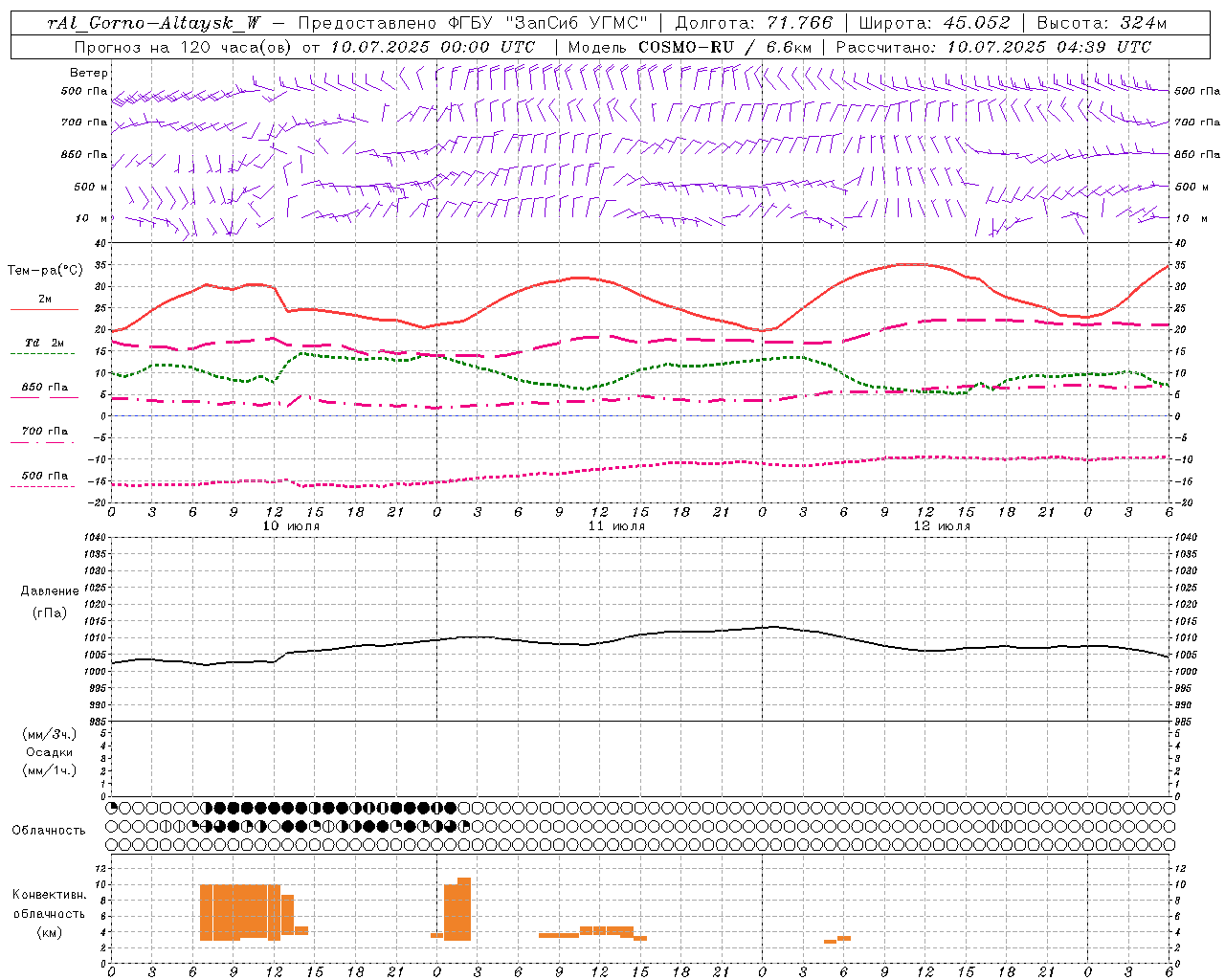Select the Осадки precipitation label
The height and width of the screenshot is (980, 1225).
pyautogui.click(x=50, y=752)
